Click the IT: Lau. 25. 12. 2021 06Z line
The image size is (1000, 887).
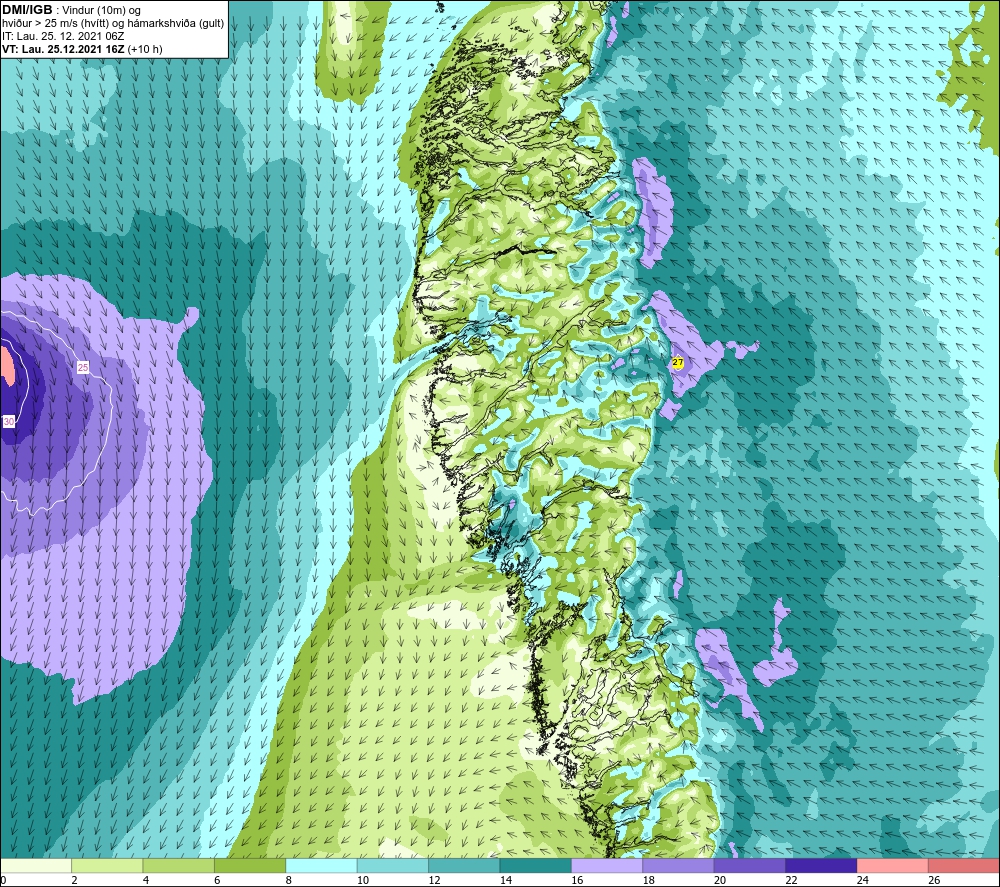point(63,36)
